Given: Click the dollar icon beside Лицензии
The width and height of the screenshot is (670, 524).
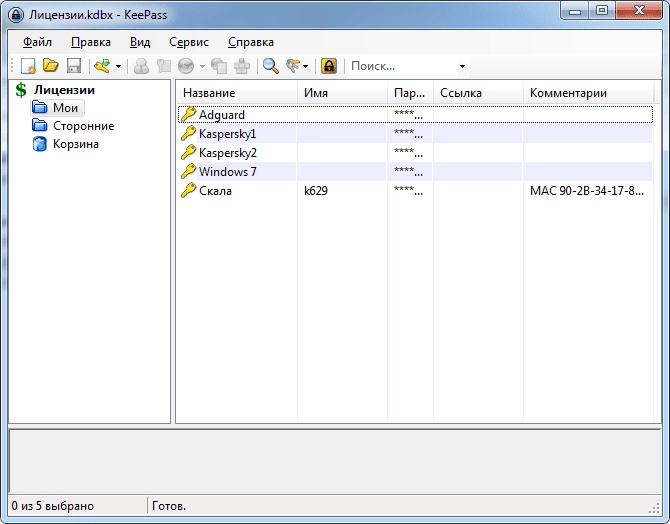Looking at the screenshot, I should click(x=21, y=90).
